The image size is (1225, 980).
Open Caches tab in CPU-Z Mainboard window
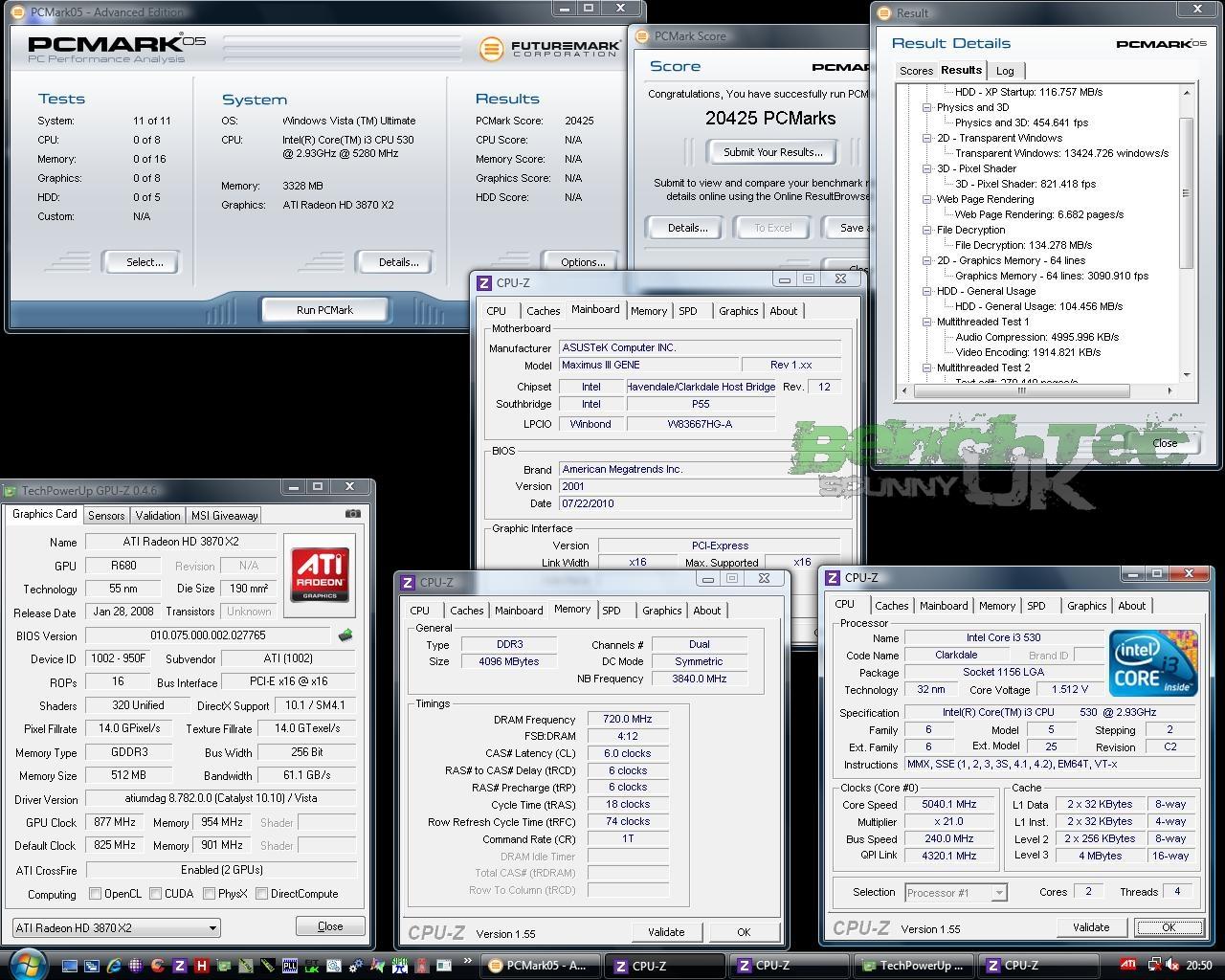tap(543, 311)
